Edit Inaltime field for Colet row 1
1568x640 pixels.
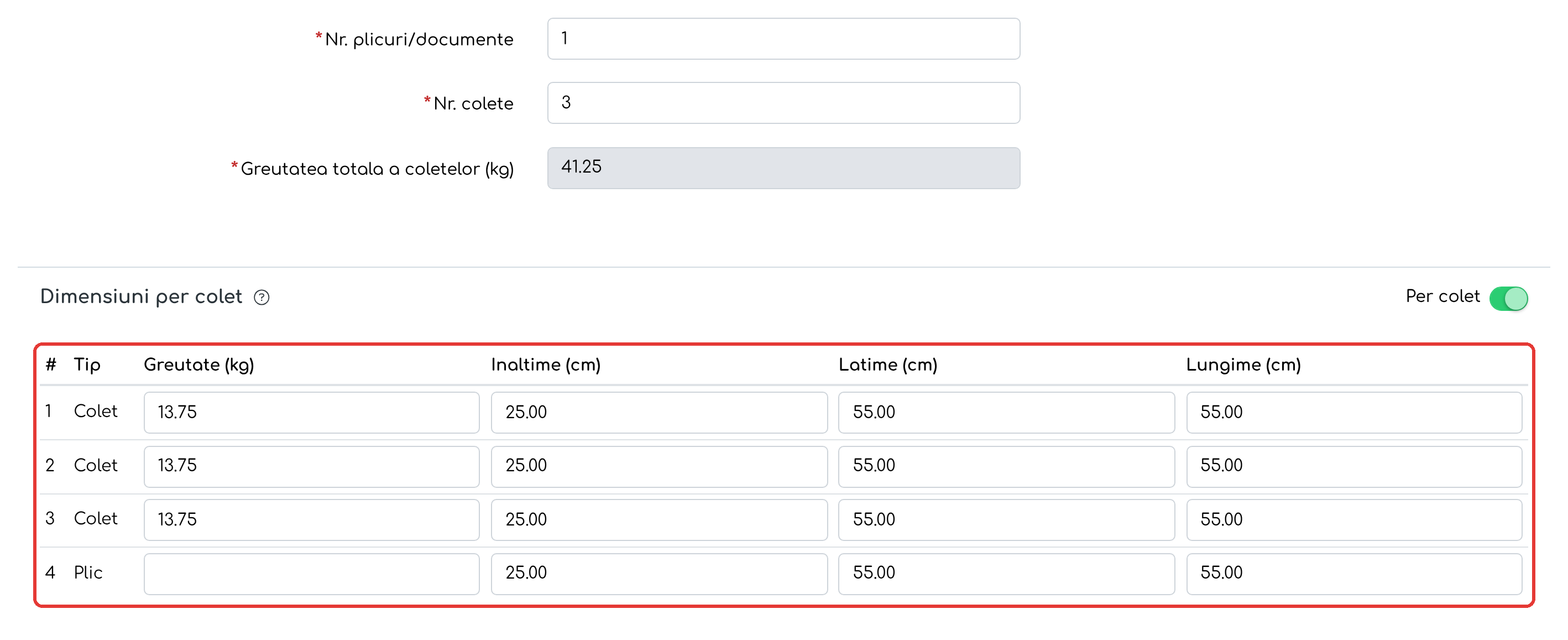(659, 412)
